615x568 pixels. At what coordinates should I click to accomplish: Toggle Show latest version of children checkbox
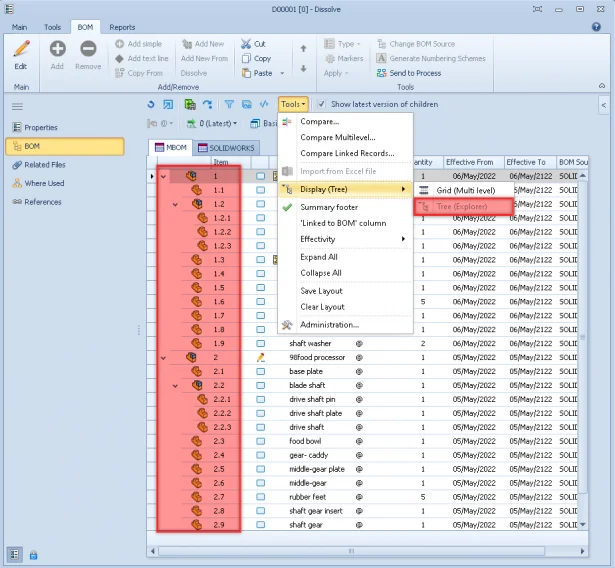click(321, 104)
